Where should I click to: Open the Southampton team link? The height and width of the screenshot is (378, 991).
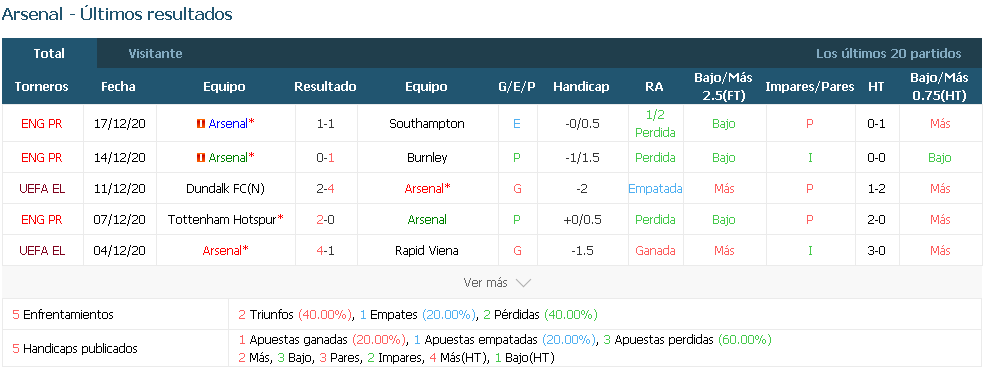427,124
